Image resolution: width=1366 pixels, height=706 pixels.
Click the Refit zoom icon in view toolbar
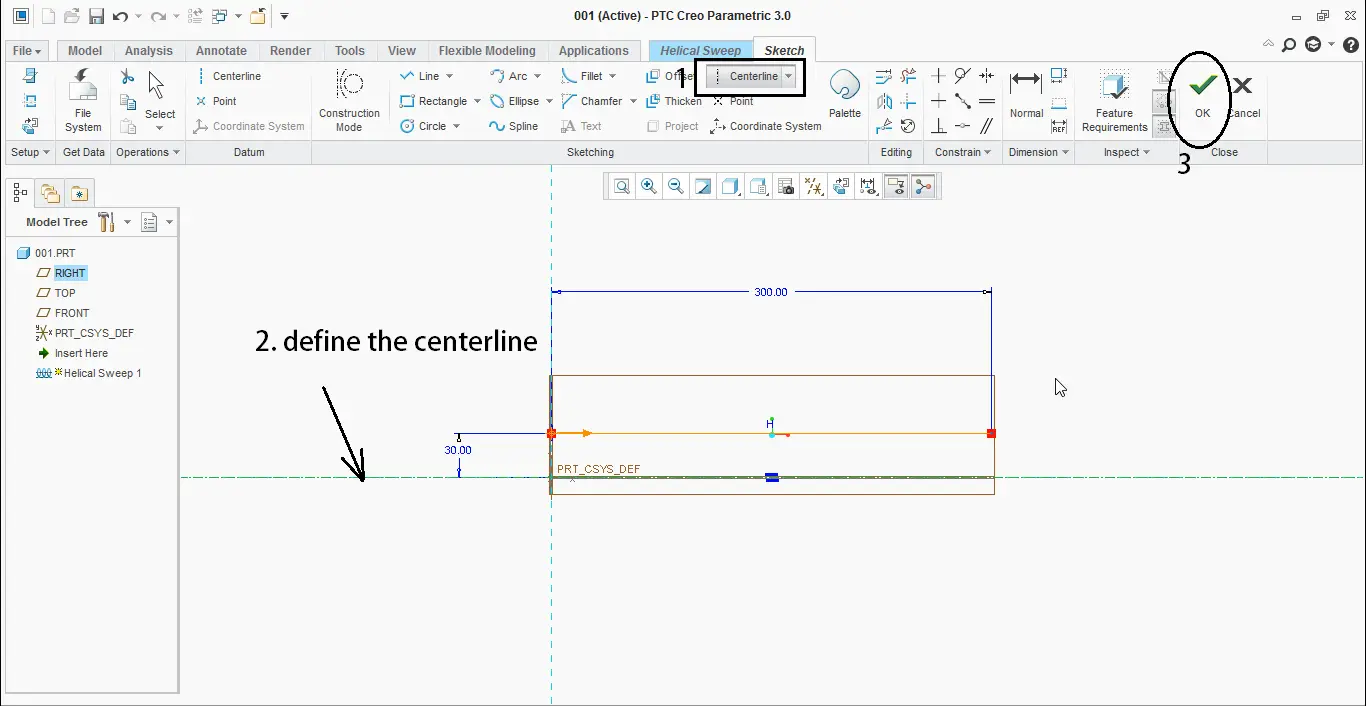pyautogui.click(x=622, y=186)
